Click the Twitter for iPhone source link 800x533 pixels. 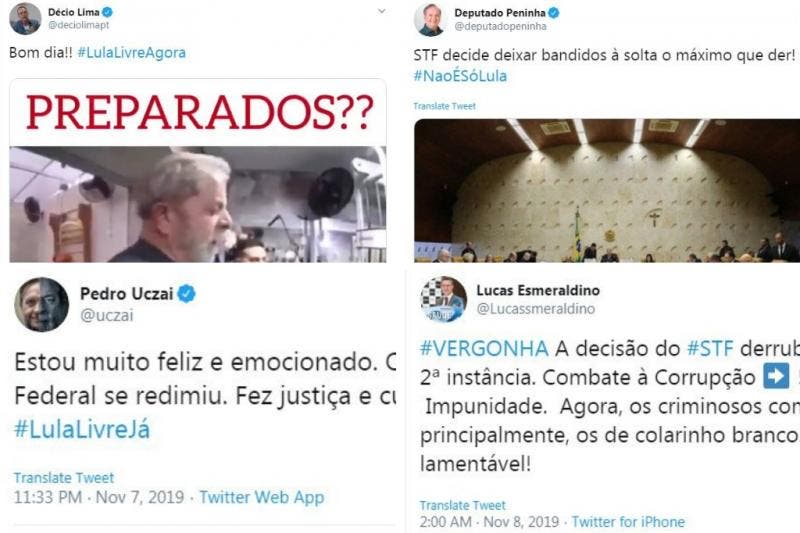[628, 522]
